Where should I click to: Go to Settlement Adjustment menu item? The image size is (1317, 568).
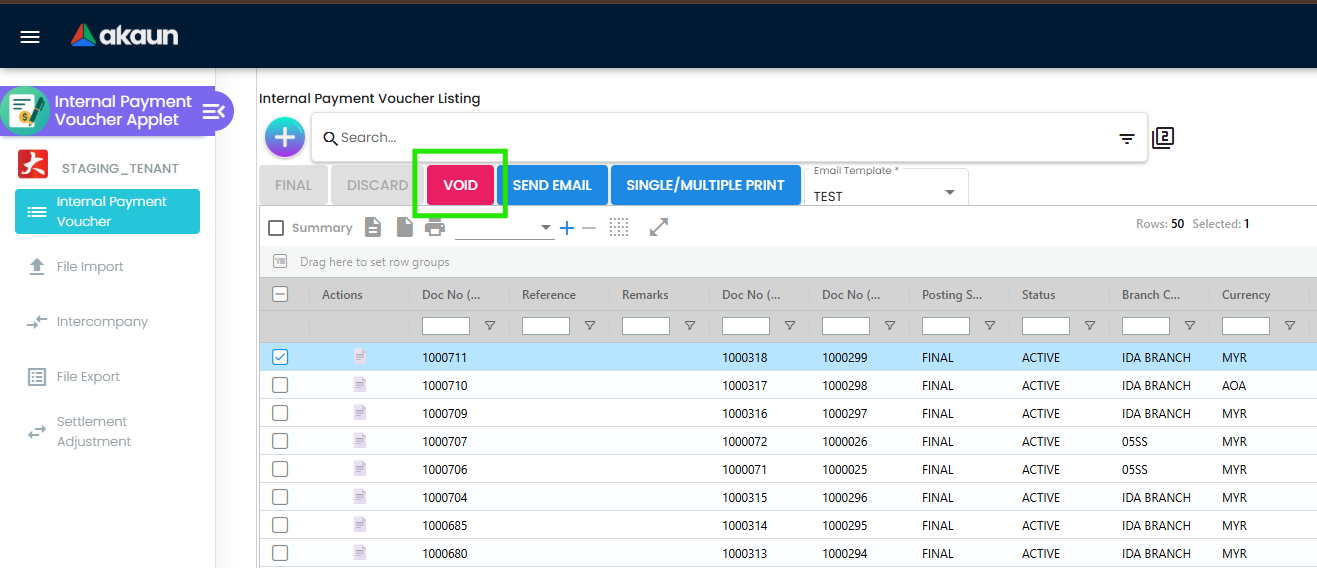(x=93, y=432)
